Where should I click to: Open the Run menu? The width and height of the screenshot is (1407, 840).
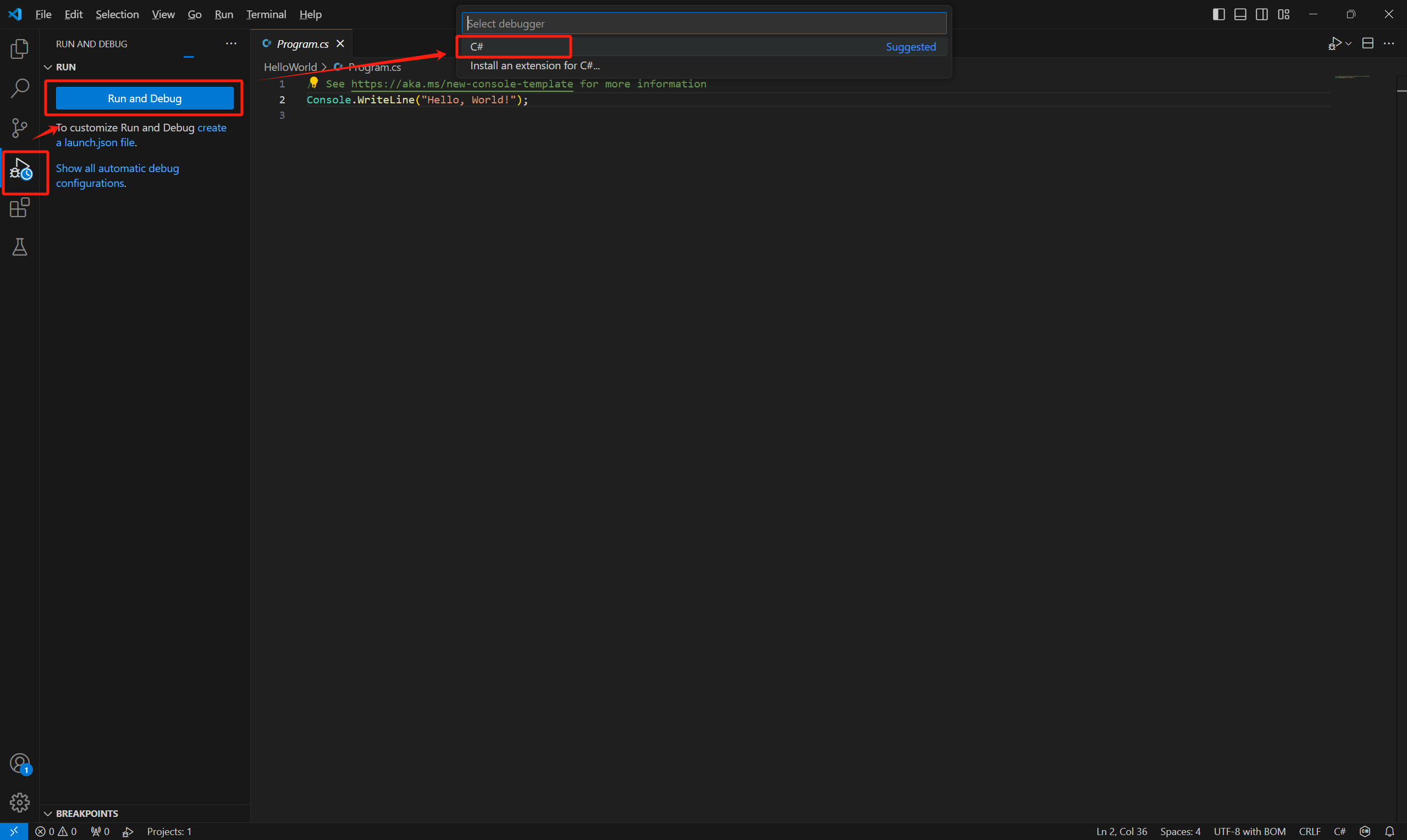[224, 14]
